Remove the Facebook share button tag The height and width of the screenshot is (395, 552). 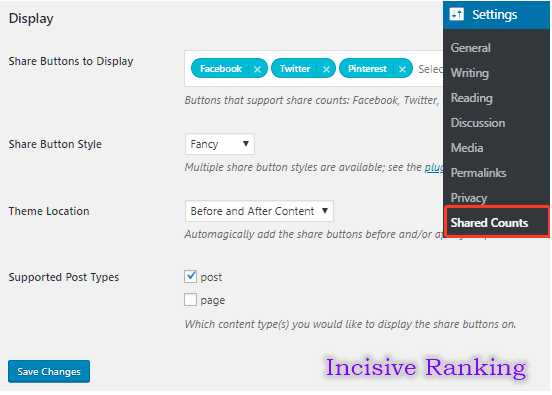[257, 69]
